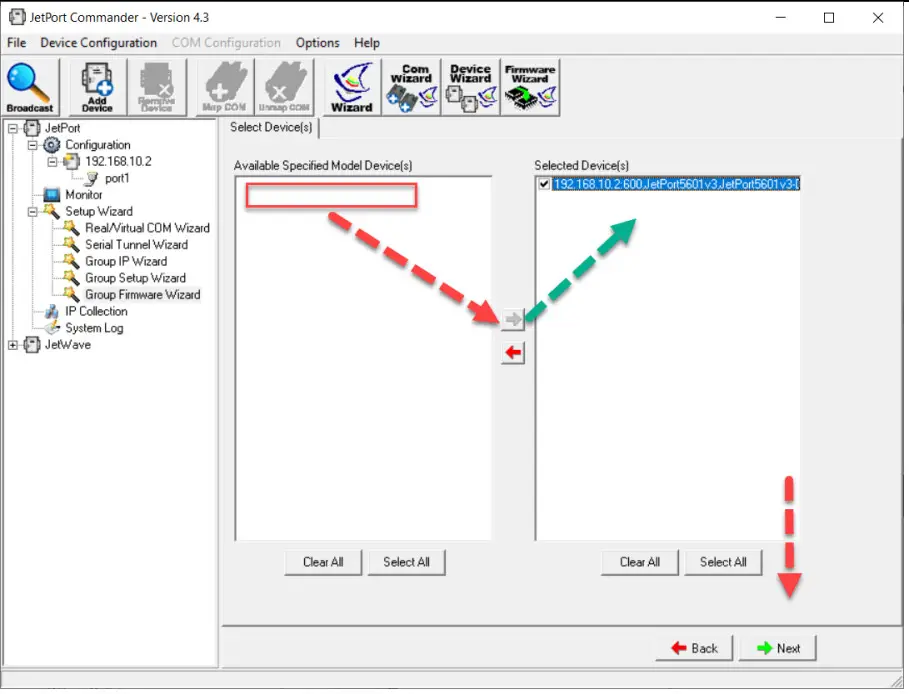Screen dimensions: 909x694
Task: Click the Back button
Action: pyautogui.click(x=695, y=648)
